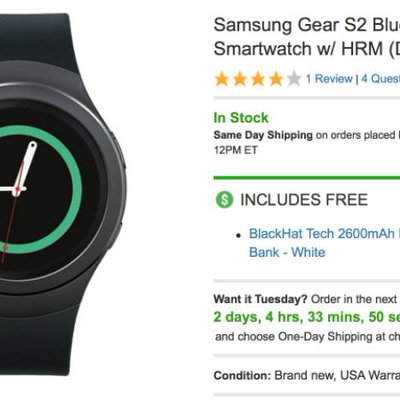
Task: Click the Same Day Shipping text
Action: click(x=263, y=135)
